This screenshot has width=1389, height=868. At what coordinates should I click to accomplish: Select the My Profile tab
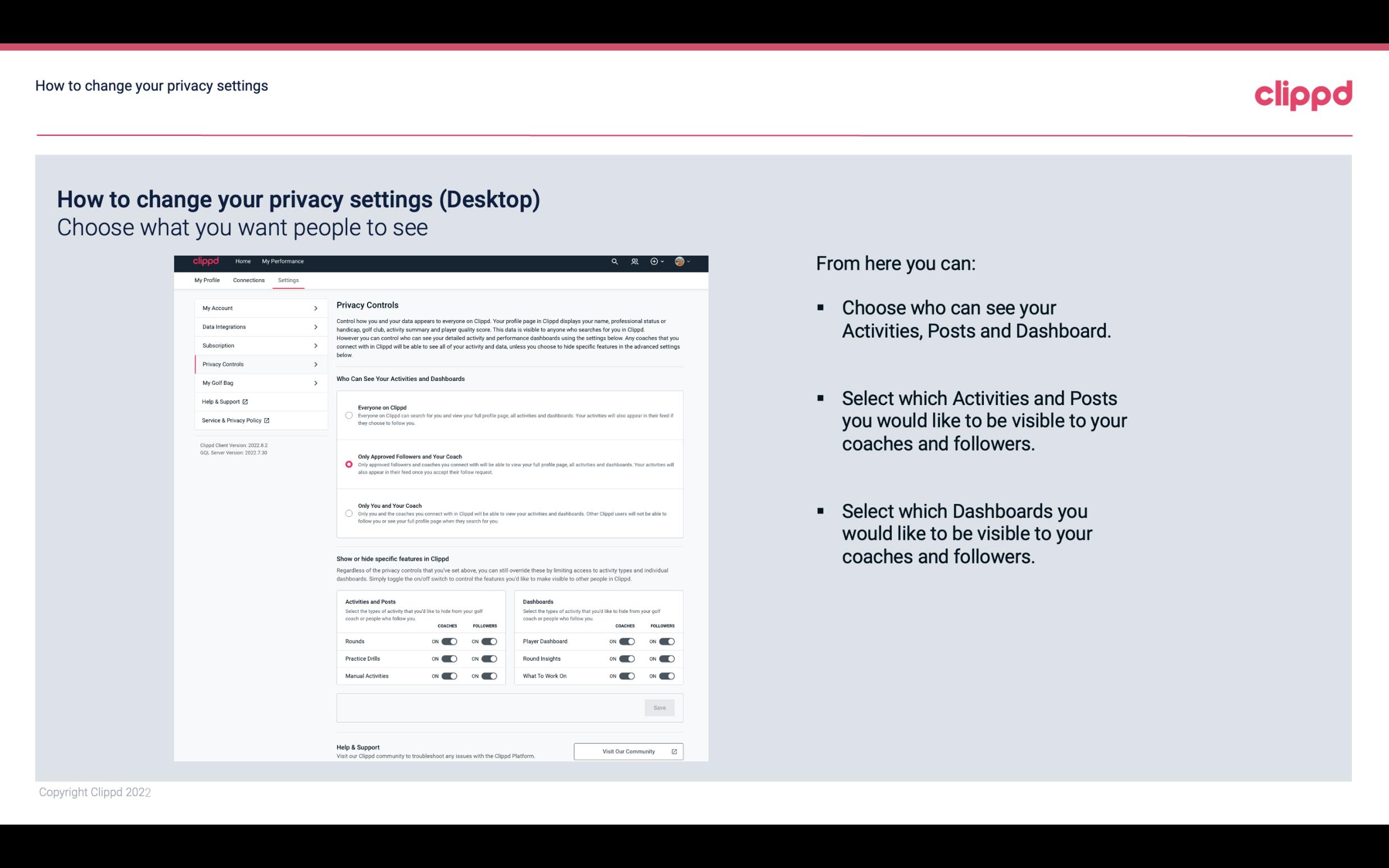[x=207, y=280]
